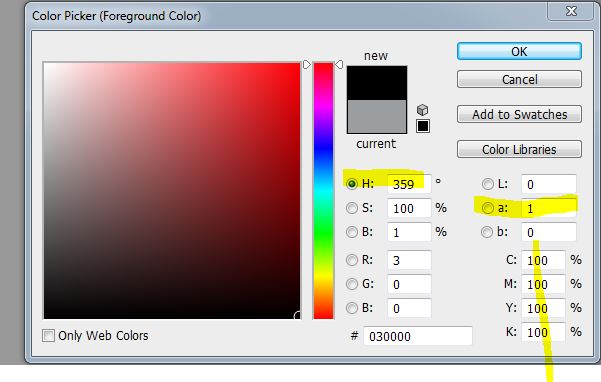This screenshot has height=382, width=601.
Task: Click the web-safe color square below the cube
Action: (x=423, y=126)
